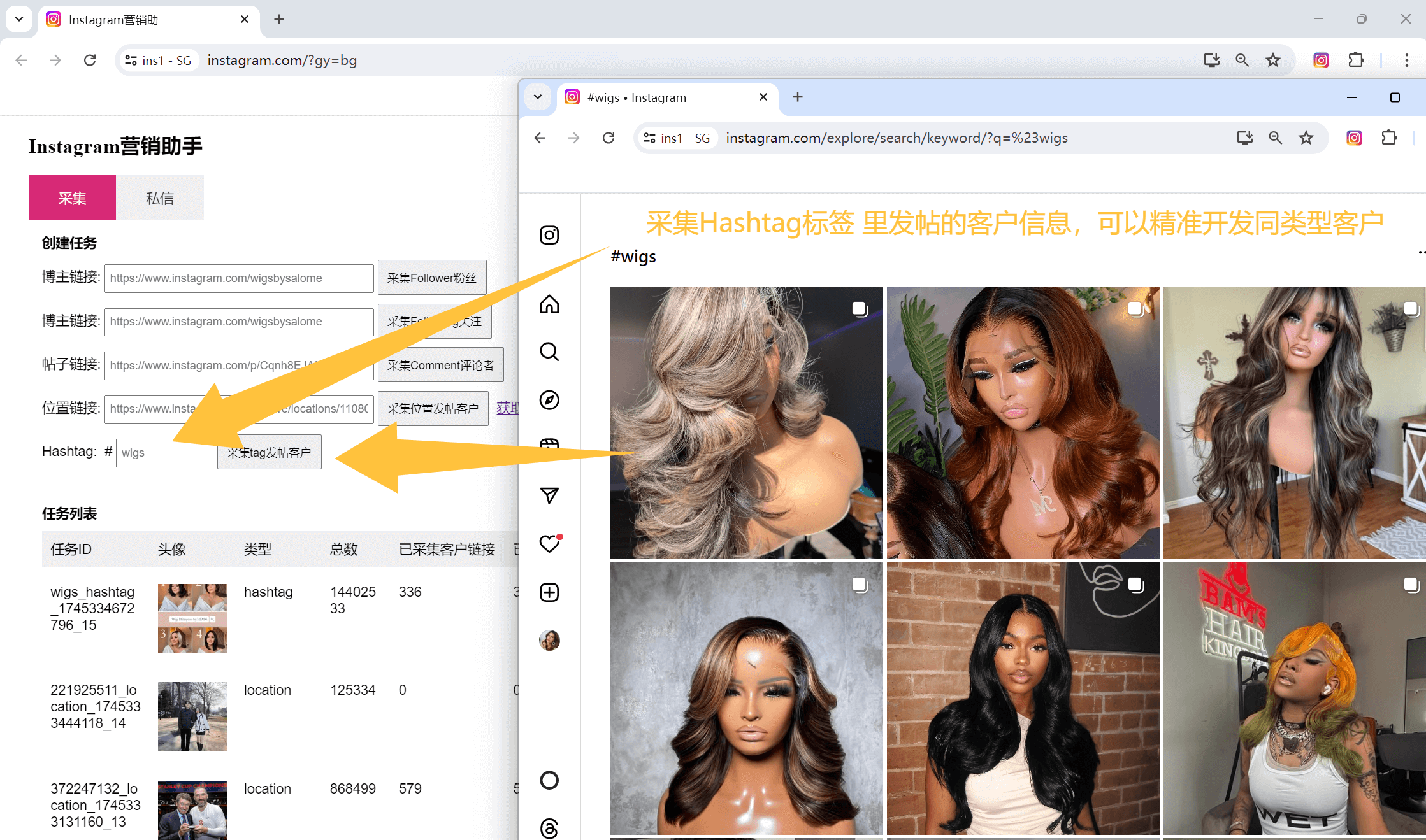Open new tab in #wigs window
The width and height of the screenshot is (1426, 840).
click(798, 97)
